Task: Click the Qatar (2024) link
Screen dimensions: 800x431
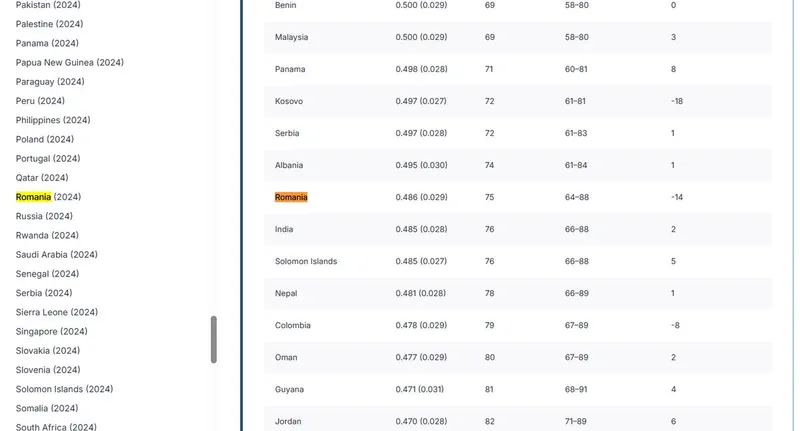Action: point(42,178)
